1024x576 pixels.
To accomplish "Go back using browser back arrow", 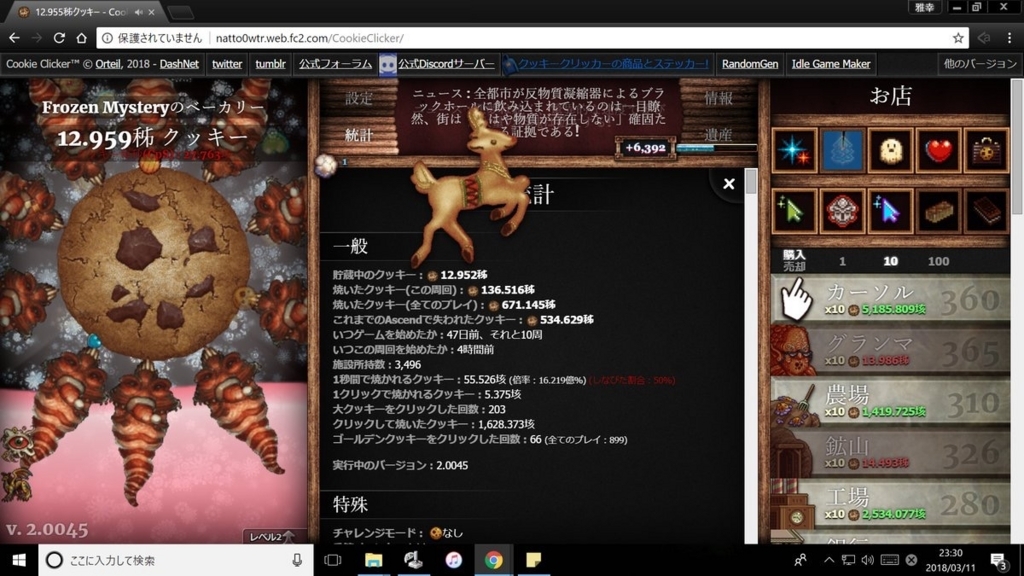I will pyautogui.click(x=14, y=38).
